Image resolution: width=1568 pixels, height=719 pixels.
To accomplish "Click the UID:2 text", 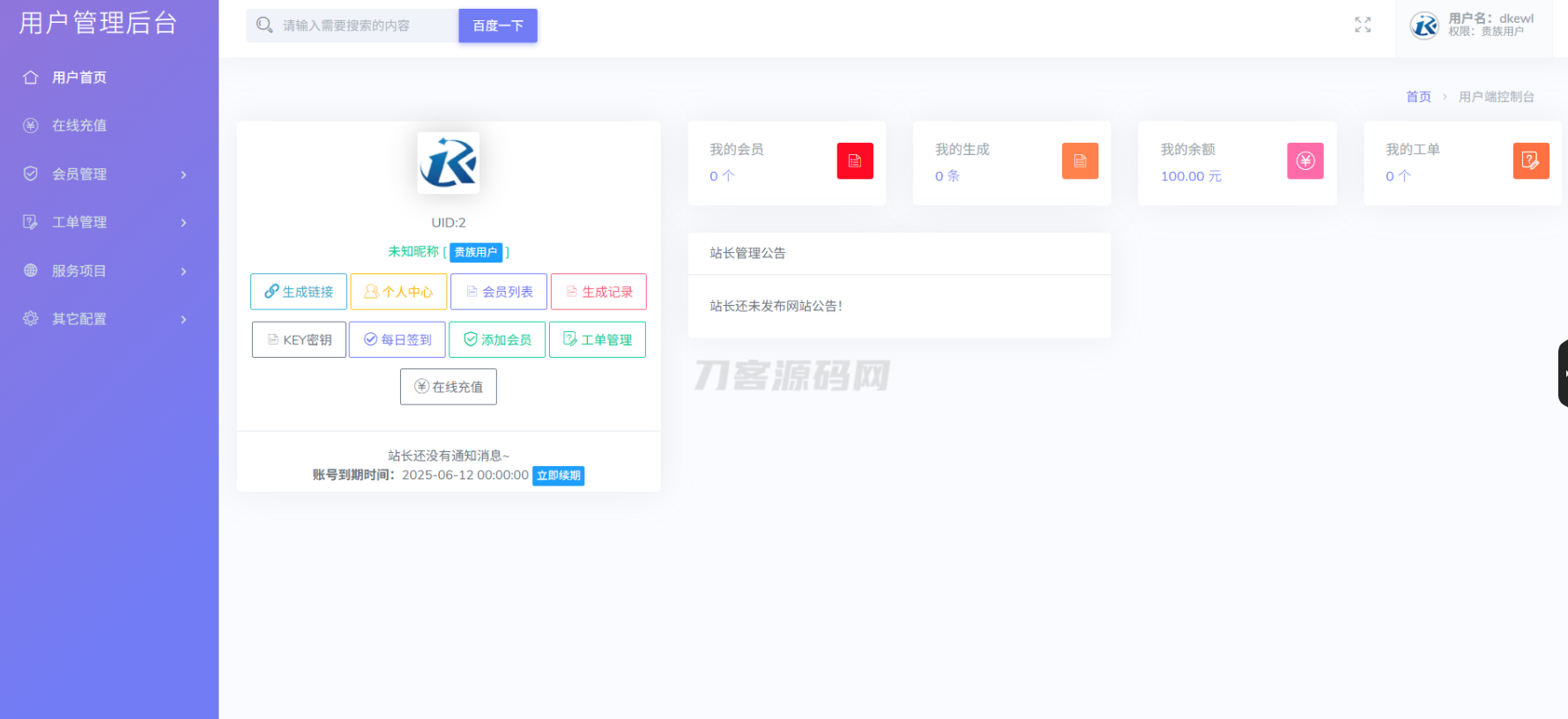I will click(x=449, y=223).
